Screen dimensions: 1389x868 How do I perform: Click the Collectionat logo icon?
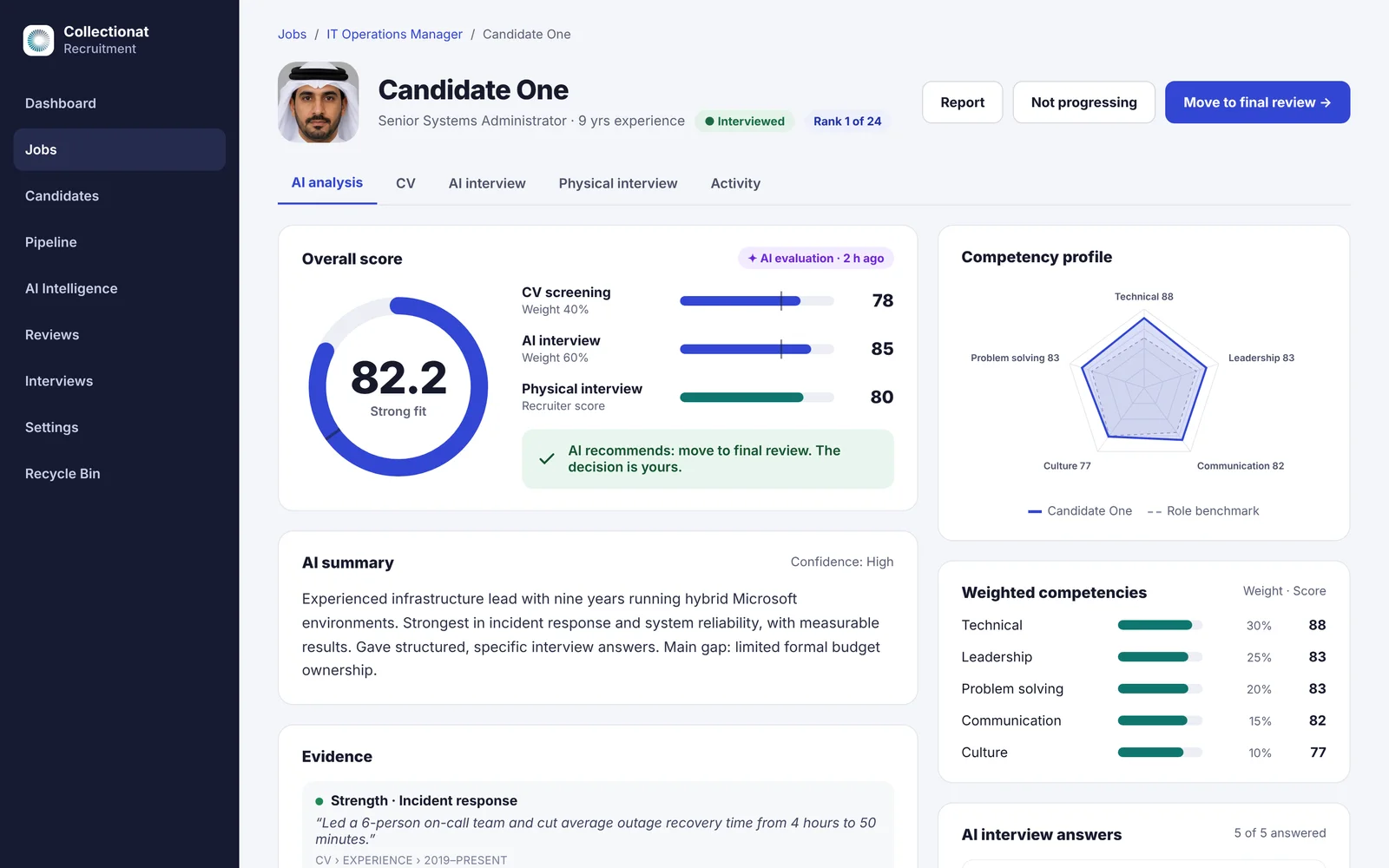38,40
